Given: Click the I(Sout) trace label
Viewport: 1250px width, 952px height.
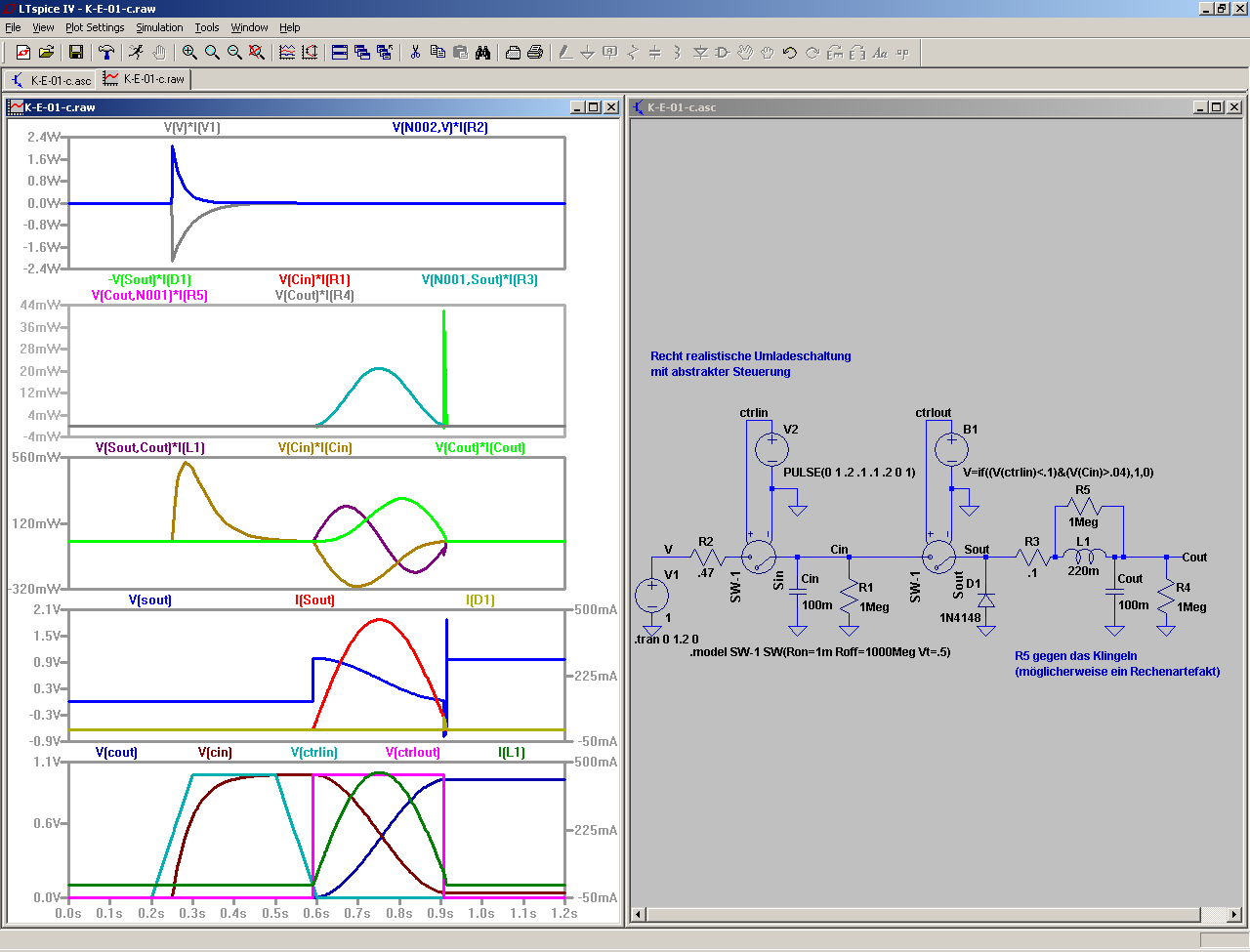Looking at the screenshot, I should (314, 600).
